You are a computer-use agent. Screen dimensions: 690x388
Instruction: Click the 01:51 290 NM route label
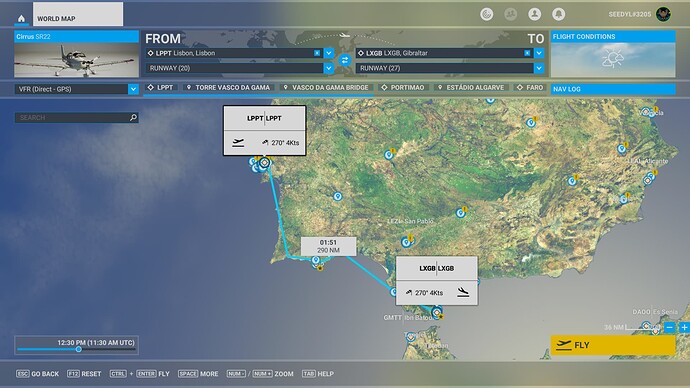click(x=328, y=246)
